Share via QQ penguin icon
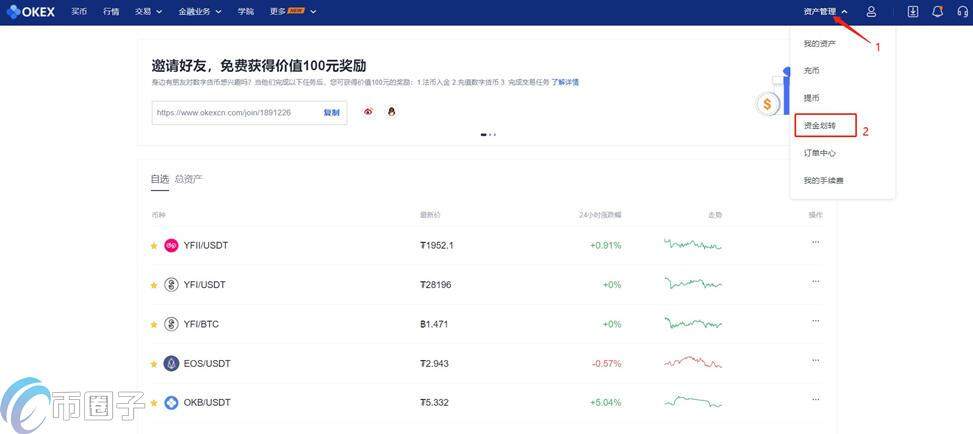Screen dimensions: 973x434 [391, 112]
